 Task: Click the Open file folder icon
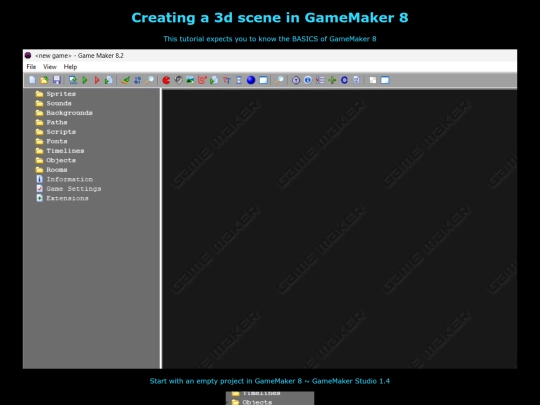click(x=44, y=80)
